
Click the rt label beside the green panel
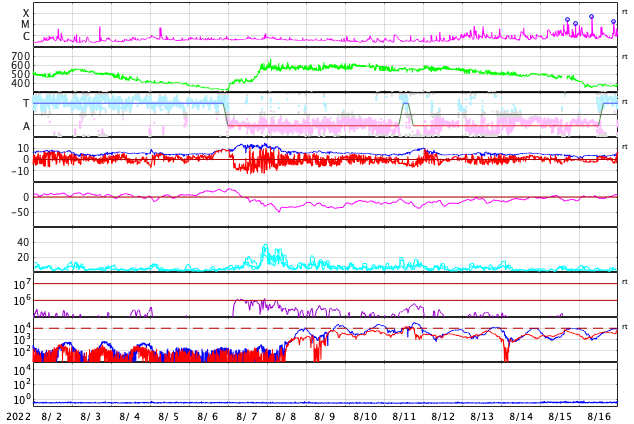(x=625, y=57)
